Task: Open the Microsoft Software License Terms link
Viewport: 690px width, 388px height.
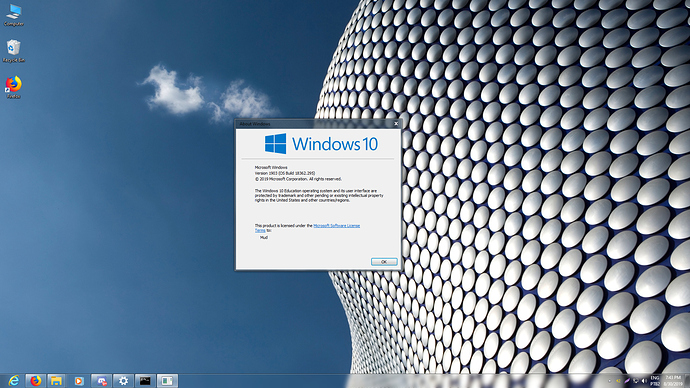Action: tap(307, 228)
